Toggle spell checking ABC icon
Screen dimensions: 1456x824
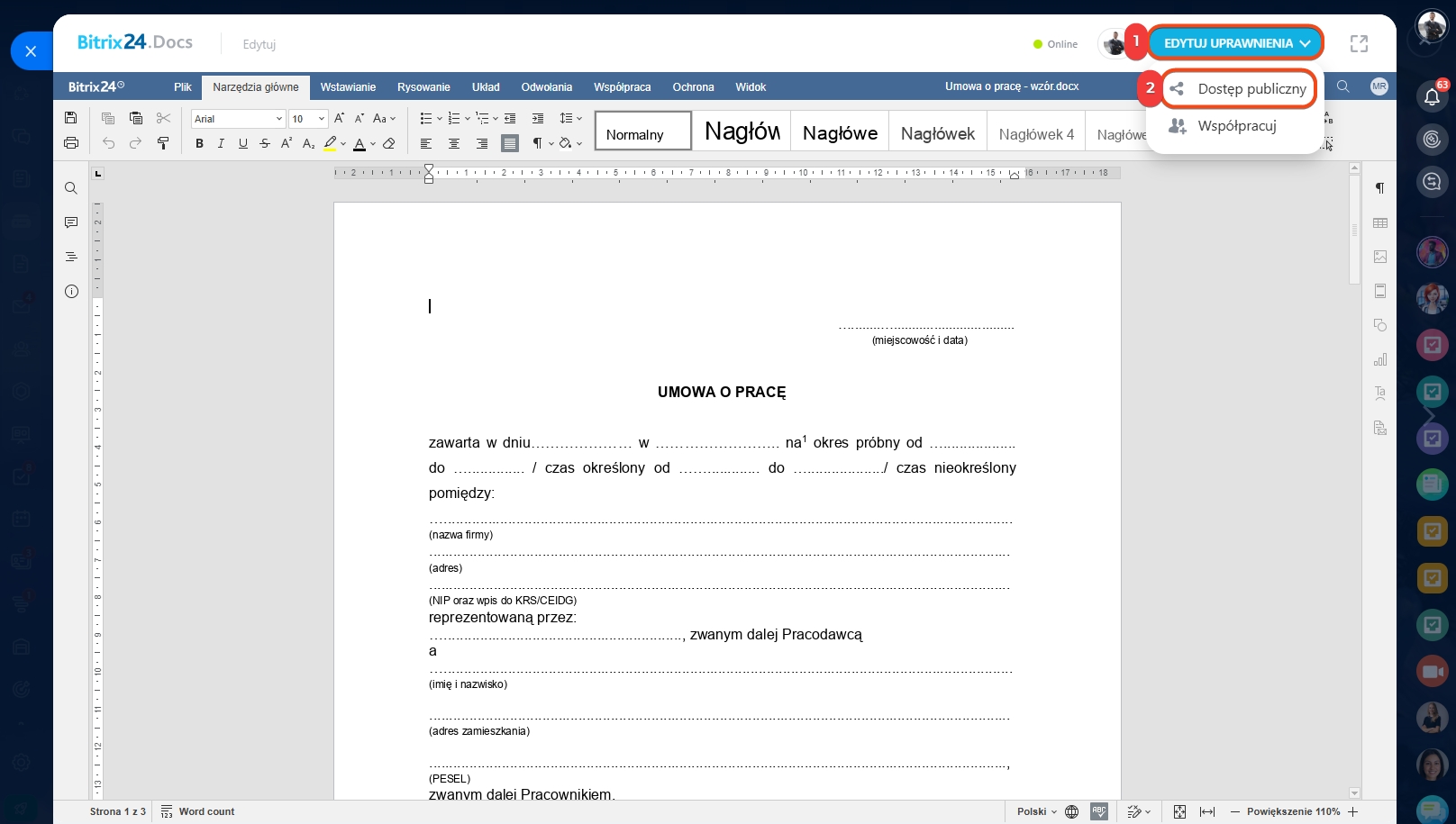(x=1098, y=811)
